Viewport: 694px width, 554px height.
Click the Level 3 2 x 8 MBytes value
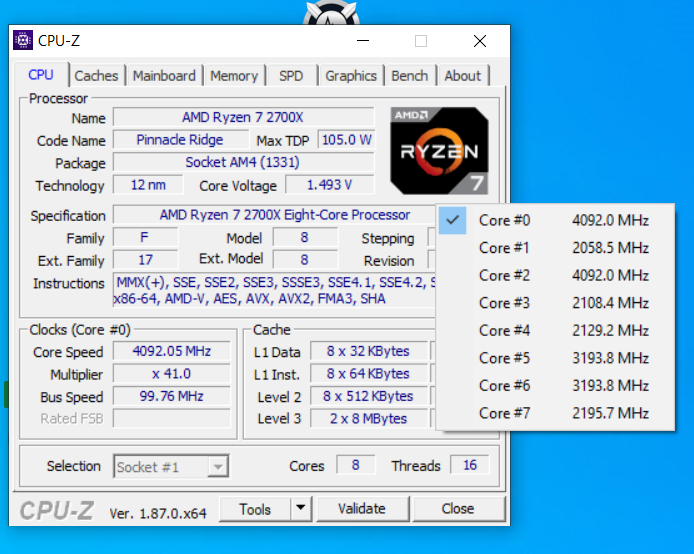click(369, 419)
